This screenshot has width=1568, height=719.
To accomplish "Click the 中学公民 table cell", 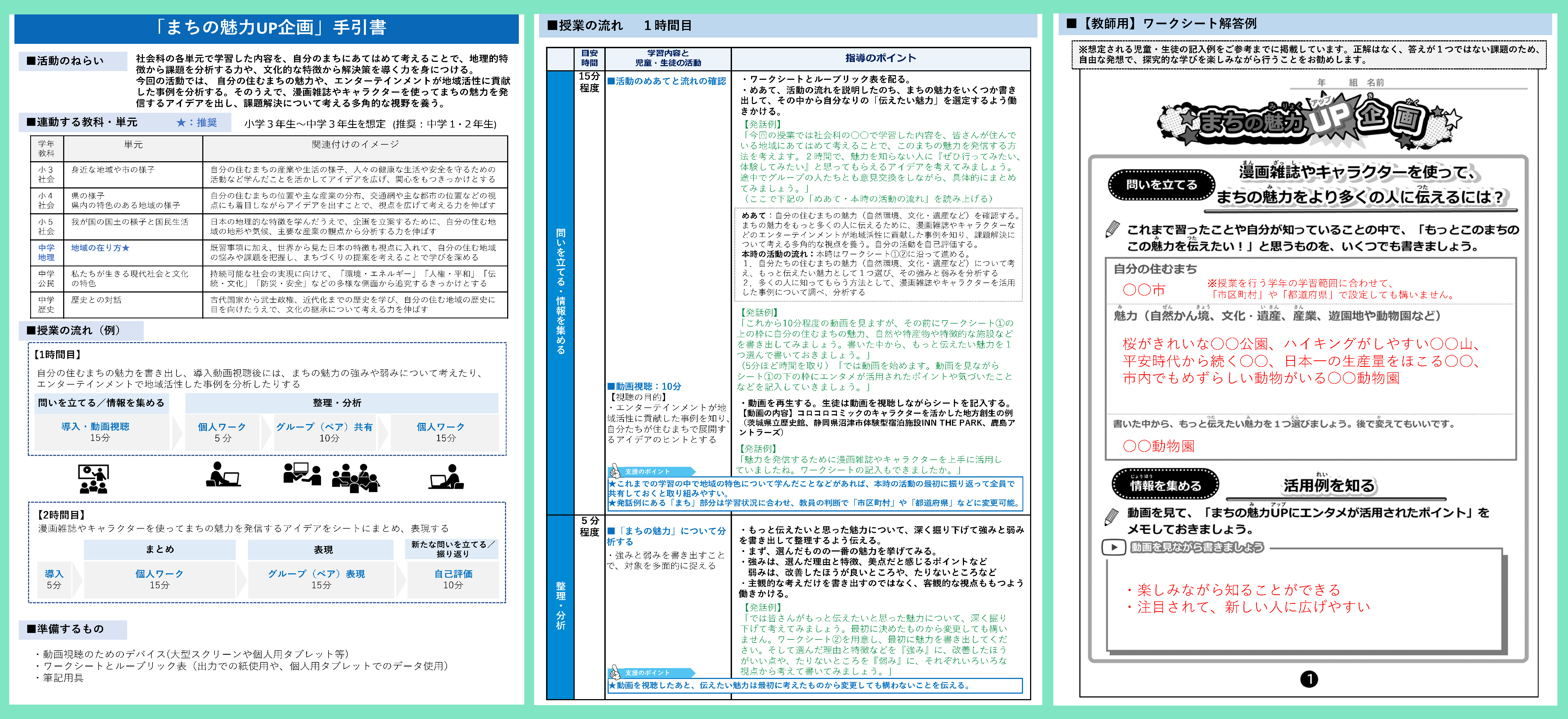I will (47, 279).
